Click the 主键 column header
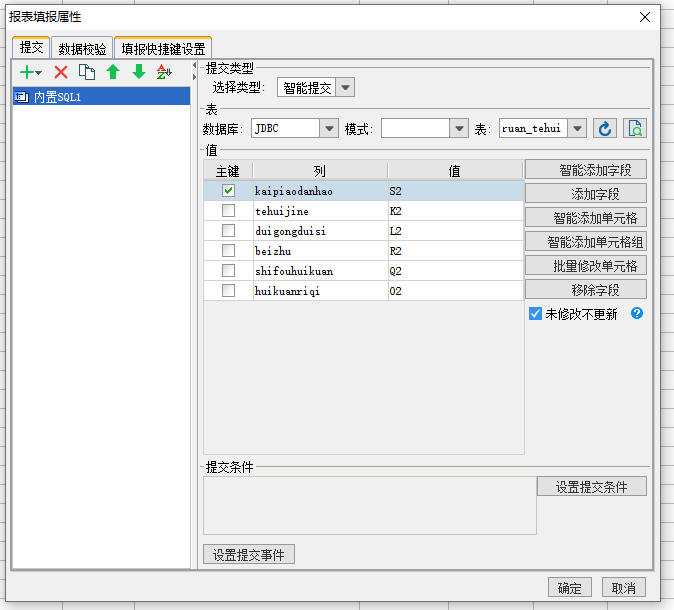Image resolution: width=674 pixels, height=610 pixels. [x=228, y=171]
